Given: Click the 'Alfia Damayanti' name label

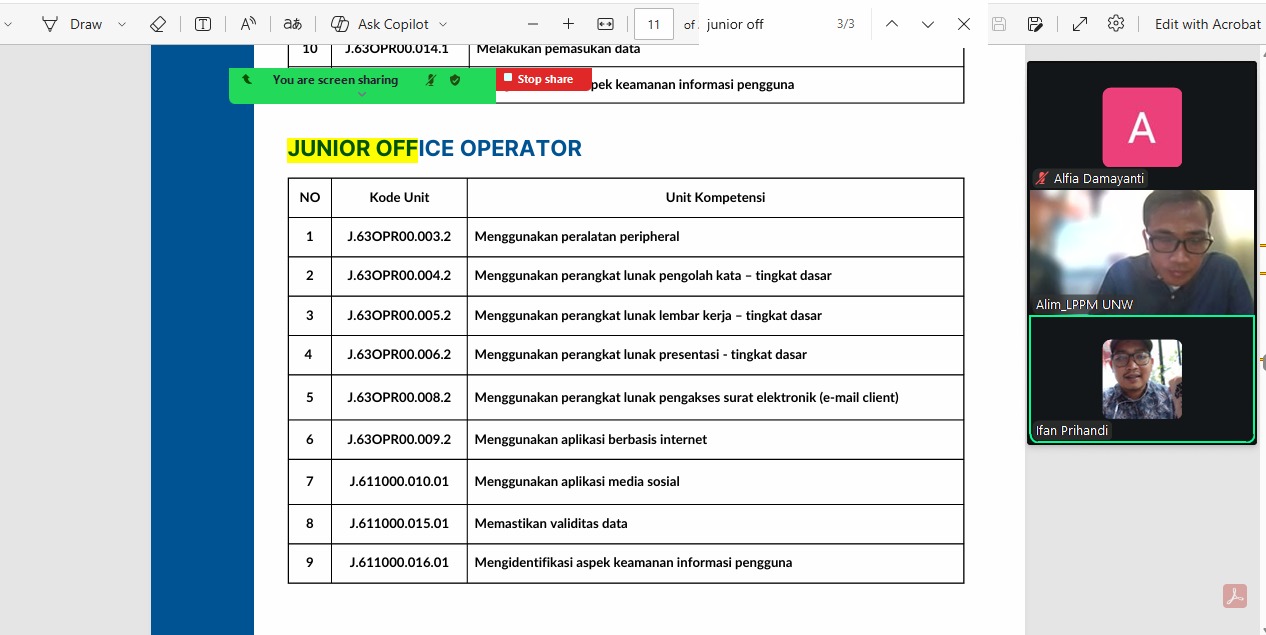Looking at the screenshot, I should [1098, 179].
